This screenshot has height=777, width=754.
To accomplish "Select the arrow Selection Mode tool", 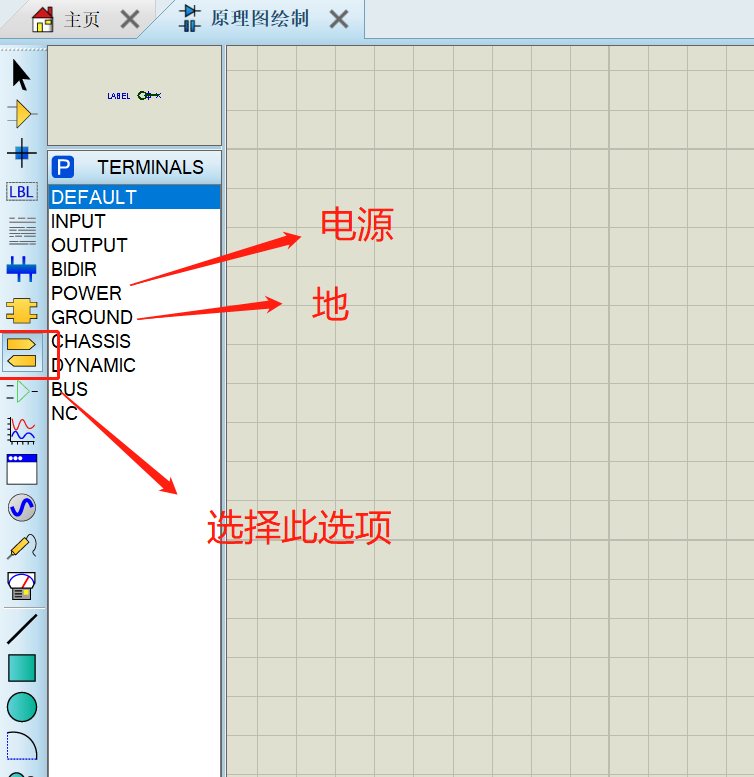I will (21, 75).
